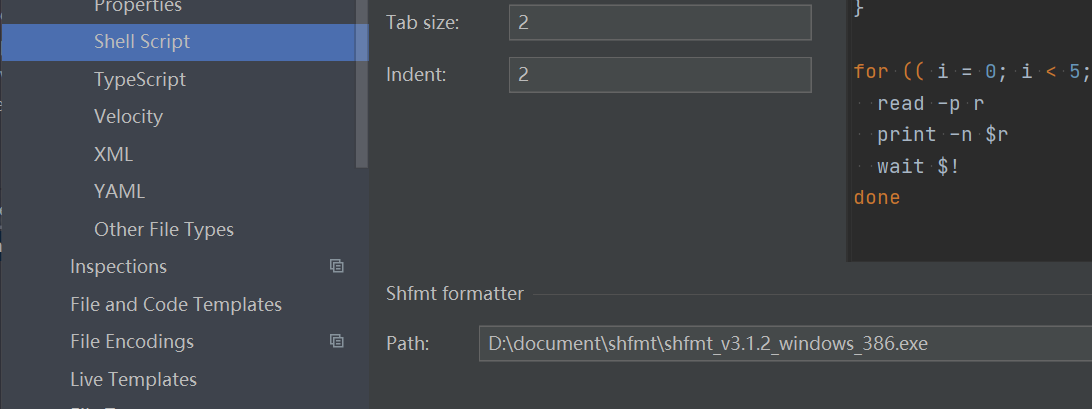
Task: Click the project-level icon beside File Encodings
Action: 337,341
